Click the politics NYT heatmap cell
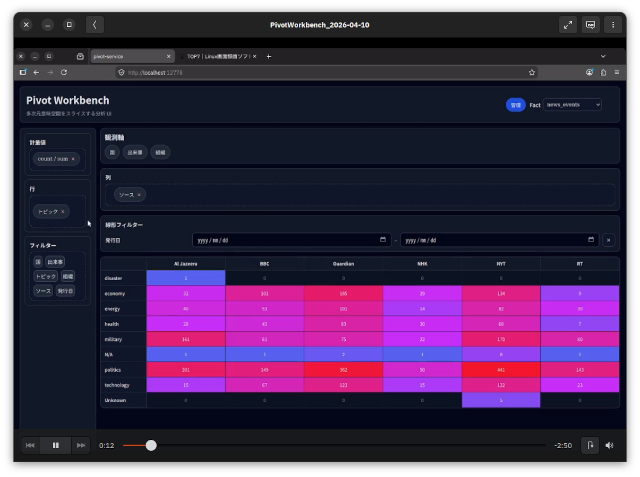The width and height of the screenshot is (640, 477). [501, 370]
